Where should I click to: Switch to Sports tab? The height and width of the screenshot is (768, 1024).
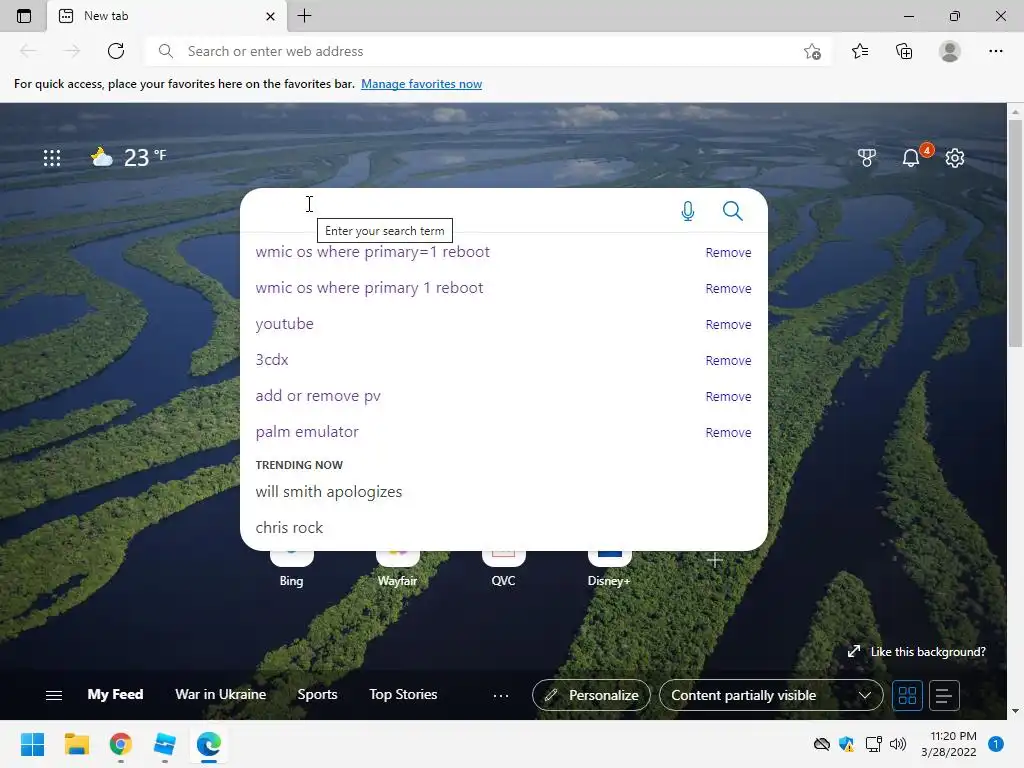click(x=317, y=694)
